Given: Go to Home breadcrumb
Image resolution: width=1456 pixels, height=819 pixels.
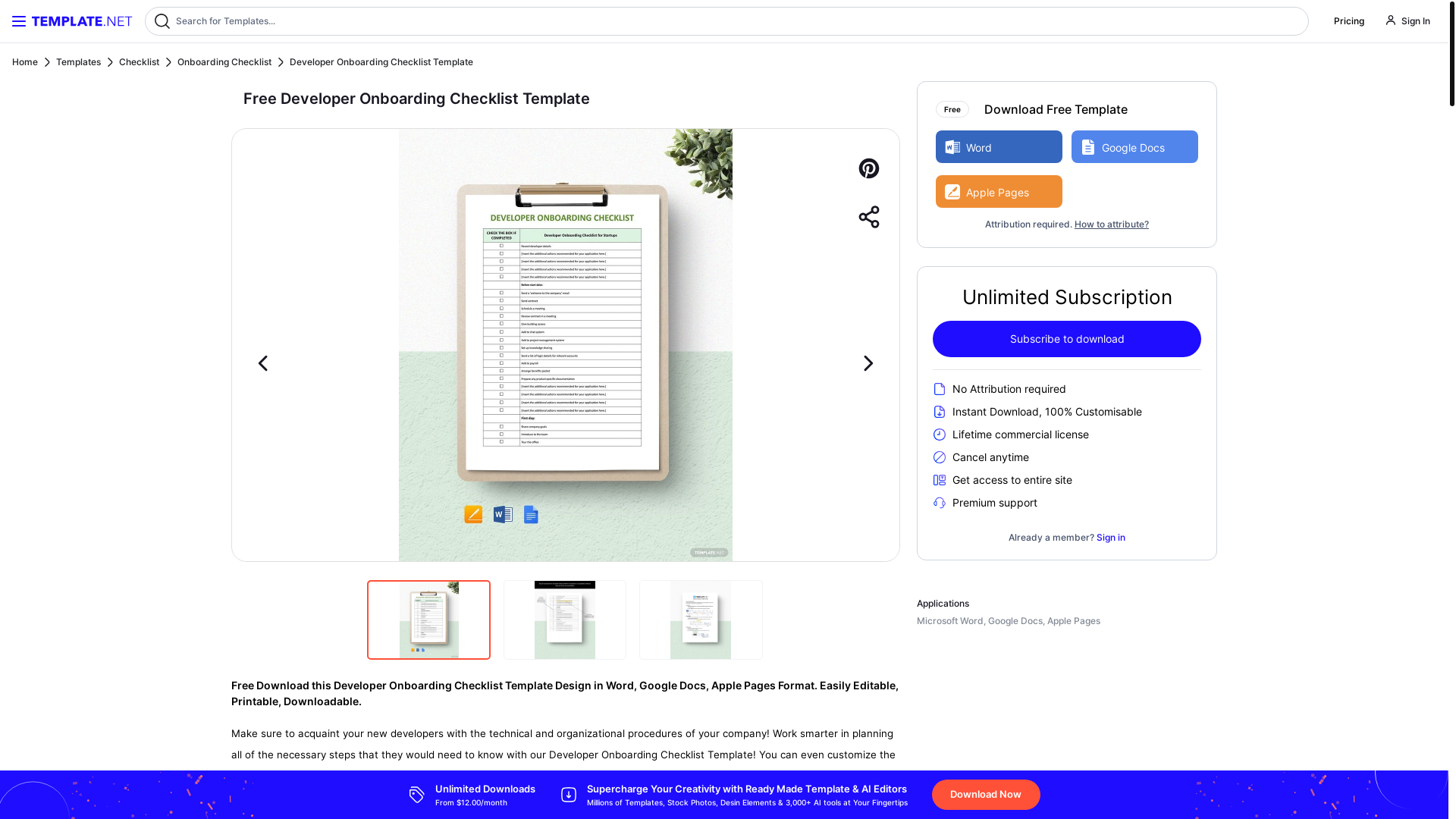Looking at the screenshot, I should pyautogui.click(x=25, y=62).
